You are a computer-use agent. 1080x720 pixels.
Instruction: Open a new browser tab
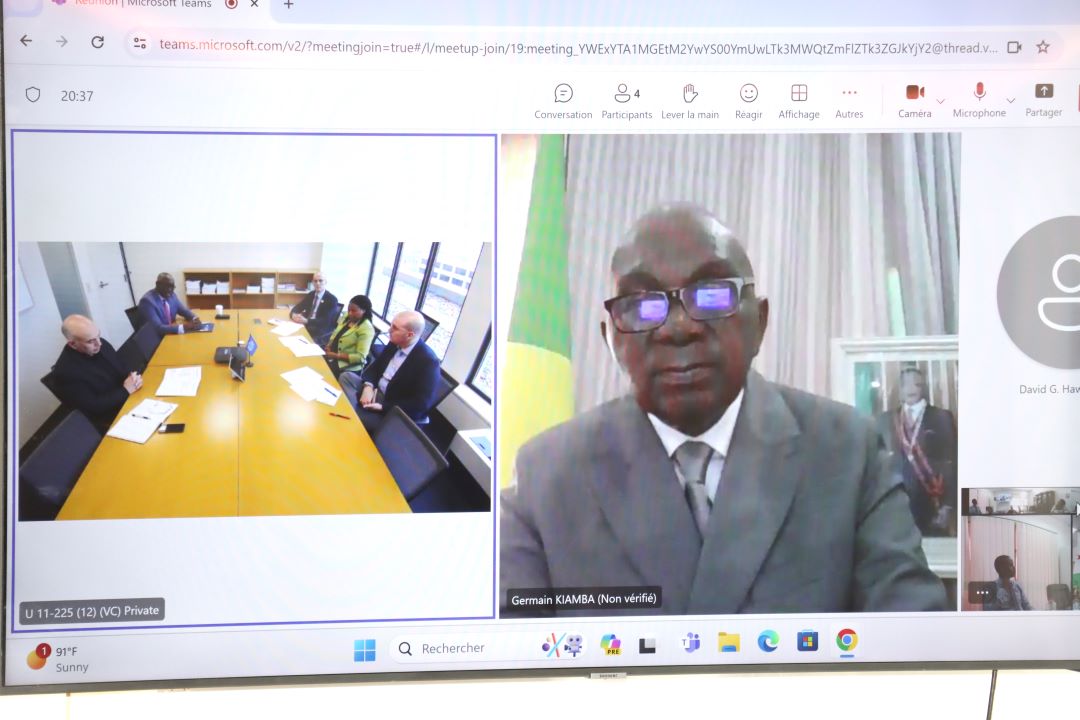(x=288, y=5)
